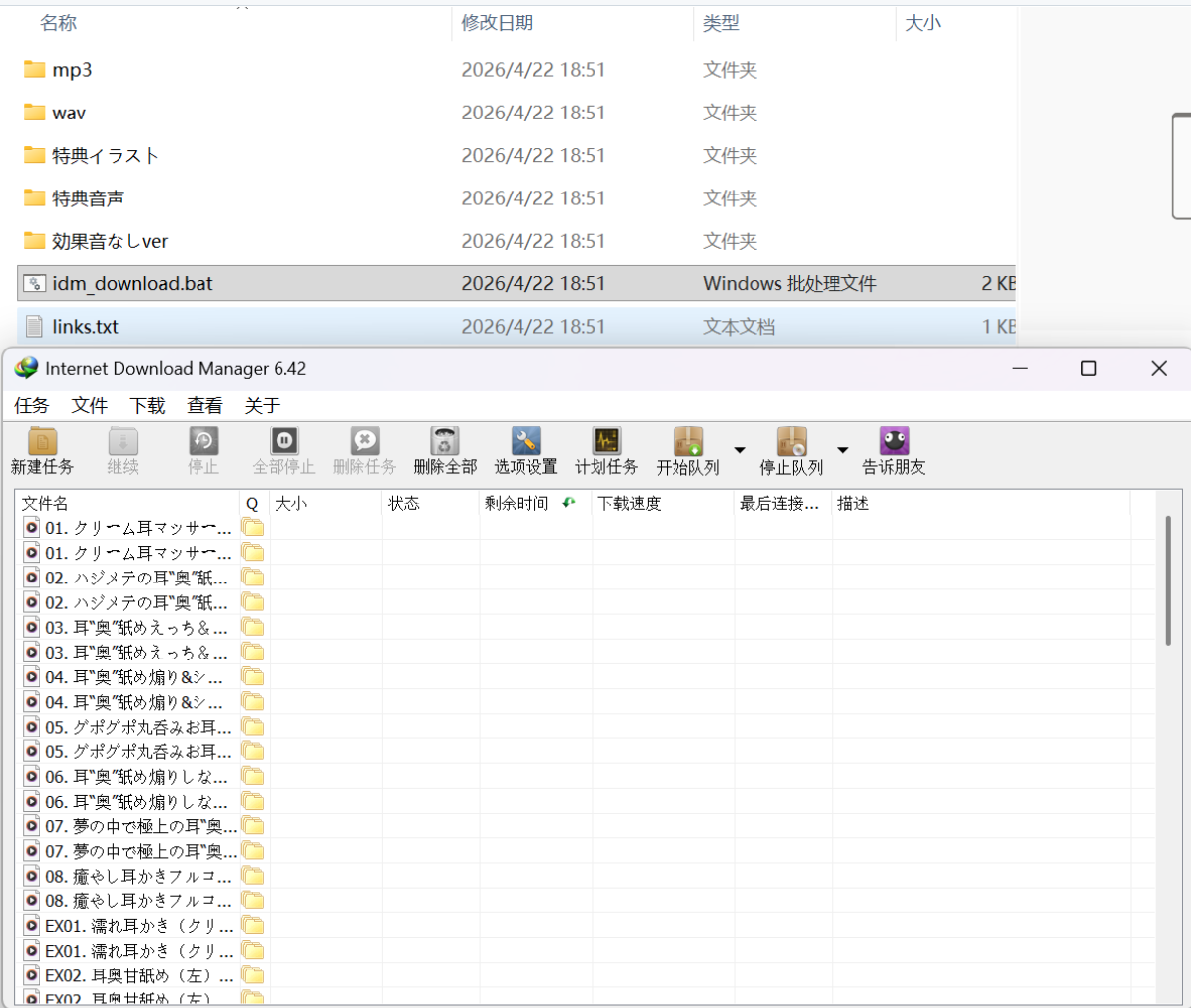Sort downloads by 下载速度 column header

pos(664,504)
